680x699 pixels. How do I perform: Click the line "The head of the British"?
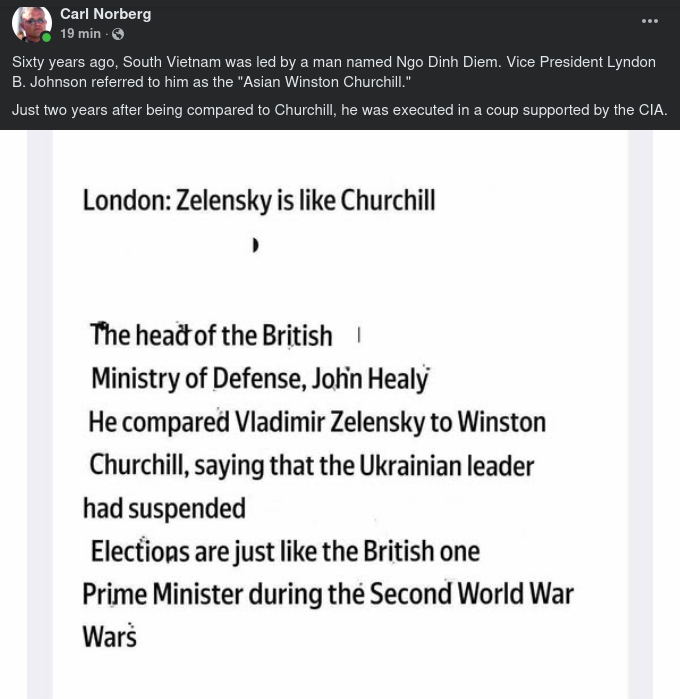pos(211,335)
